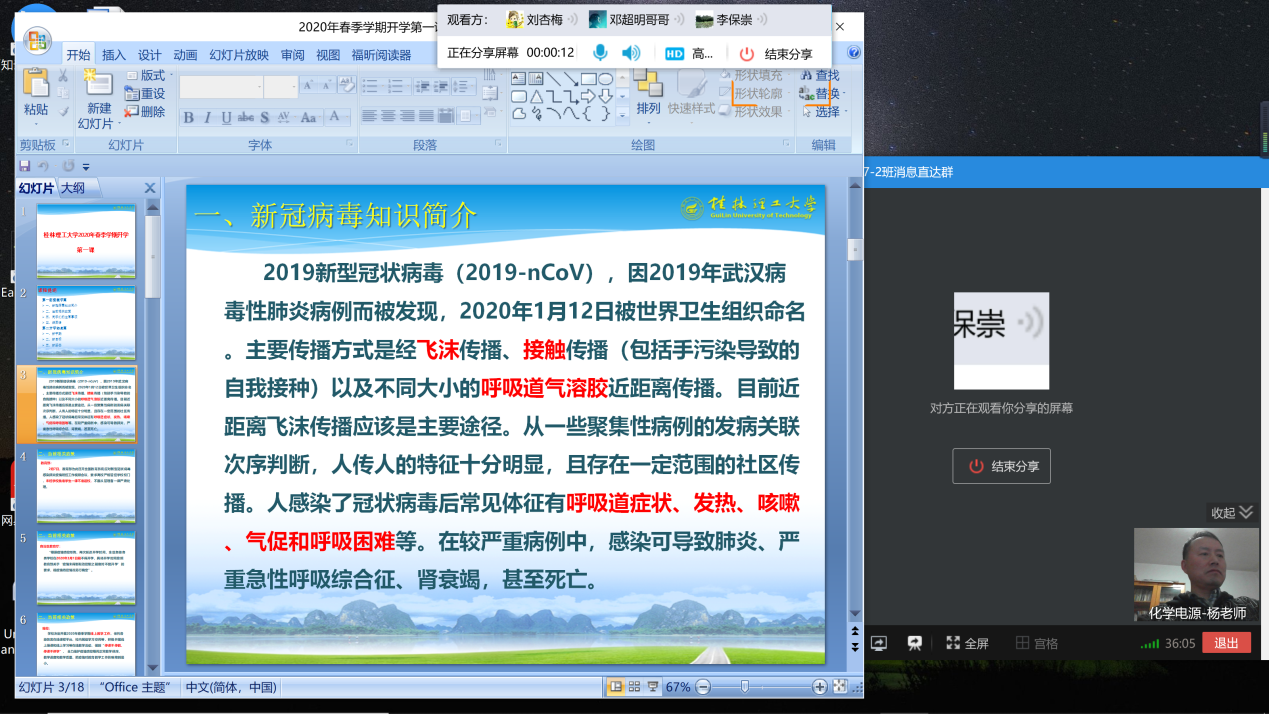Select slide 4 thumbnail

pos(86,486)
